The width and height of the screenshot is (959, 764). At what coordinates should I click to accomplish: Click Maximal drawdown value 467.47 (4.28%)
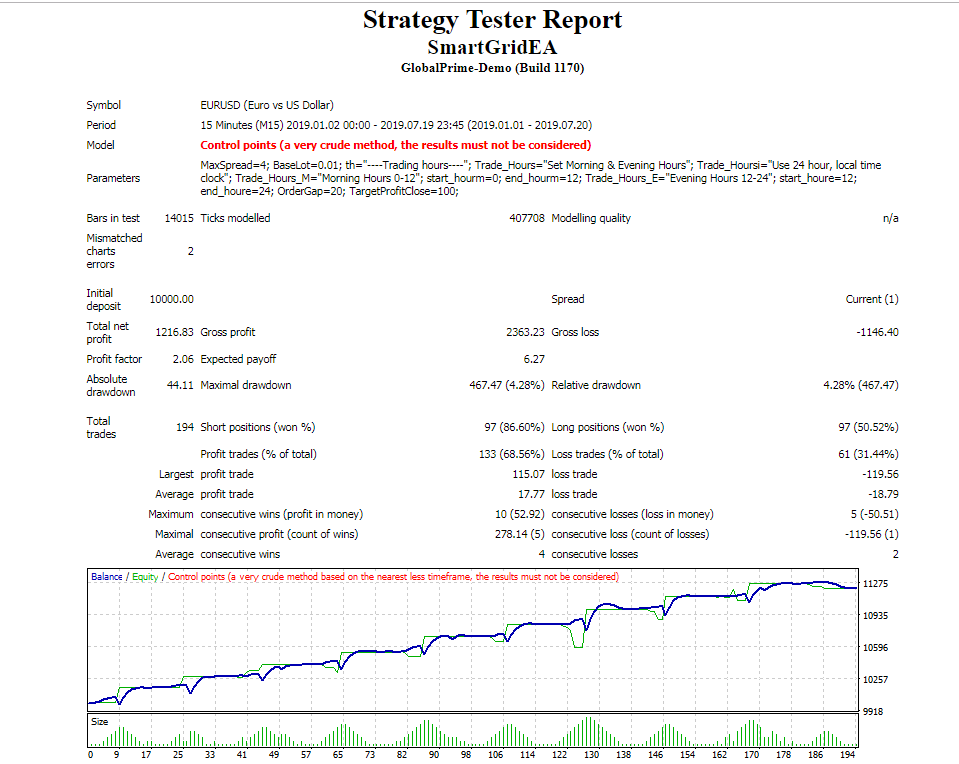506,385
